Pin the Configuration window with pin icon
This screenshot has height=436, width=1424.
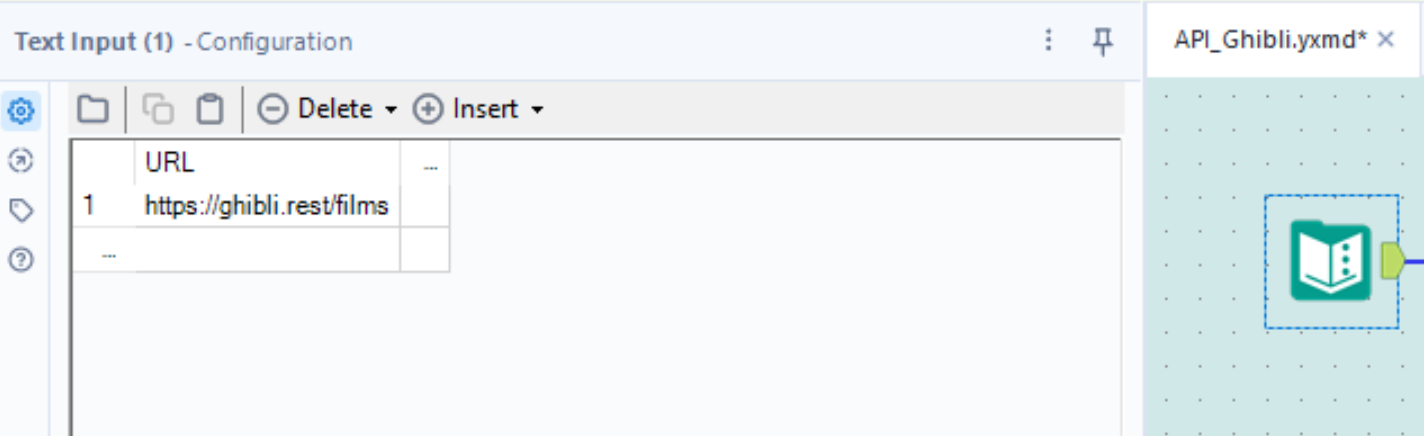[1102, 41]
